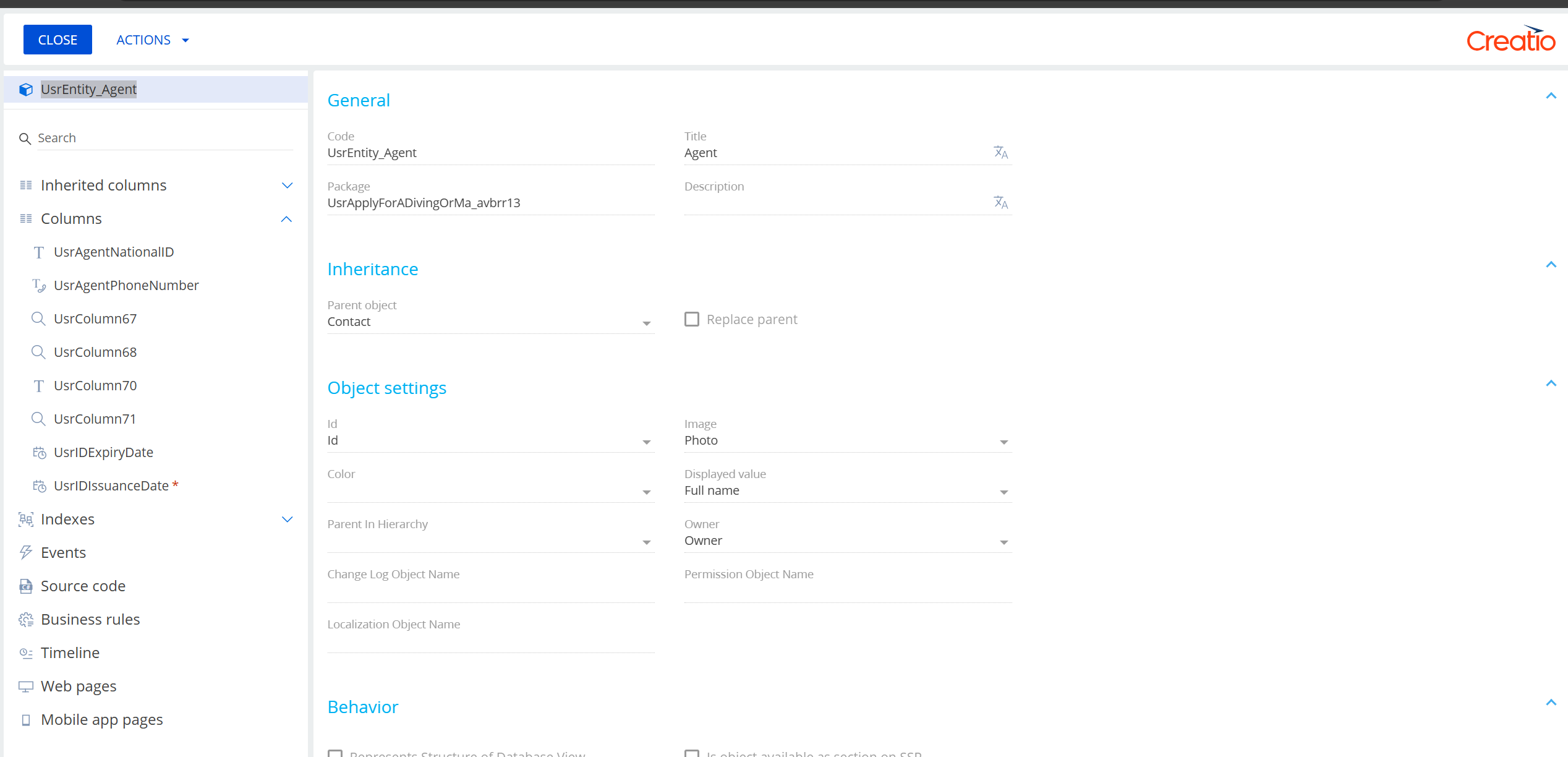This screenshot has height=757, width=1568.
Task: Click the Columns list icon
Action: point(26,219)
